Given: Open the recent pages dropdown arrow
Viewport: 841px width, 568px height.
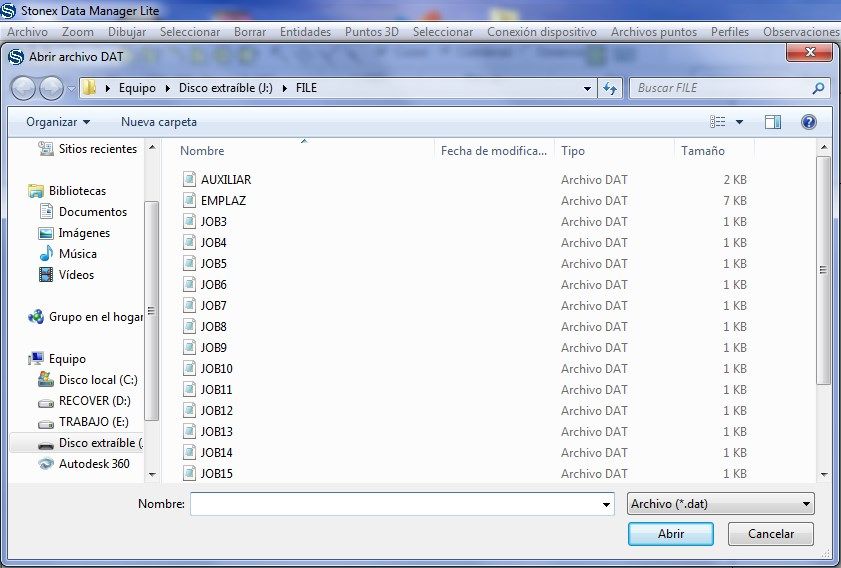Looking at the screenshot, I should (71, 88).
